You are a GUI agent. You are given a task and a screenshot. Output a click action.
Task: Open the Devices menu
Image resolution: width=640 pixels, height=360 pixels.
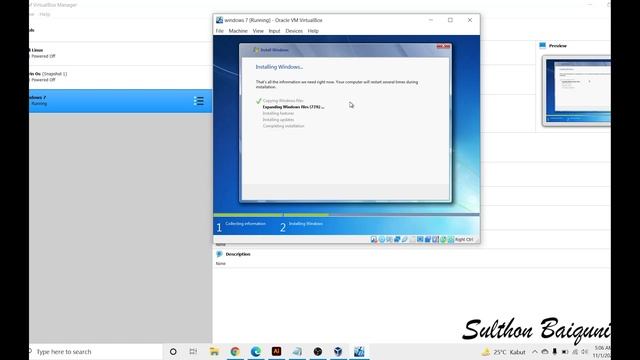pyautogui.click(x=294, y=31)
